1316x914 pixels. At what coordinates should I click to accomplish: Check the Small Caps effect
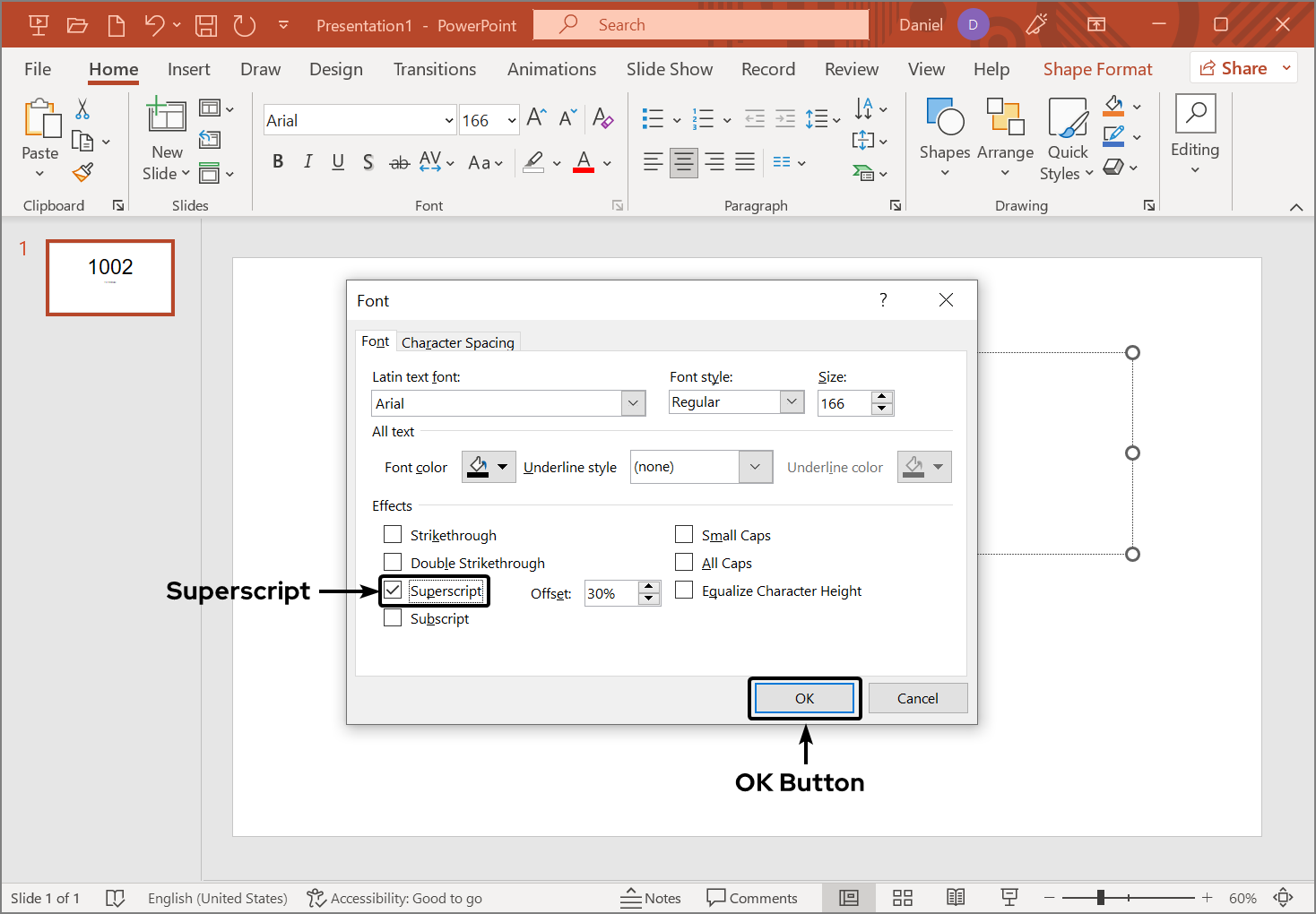pyautogui.click(x=684, y=534)
